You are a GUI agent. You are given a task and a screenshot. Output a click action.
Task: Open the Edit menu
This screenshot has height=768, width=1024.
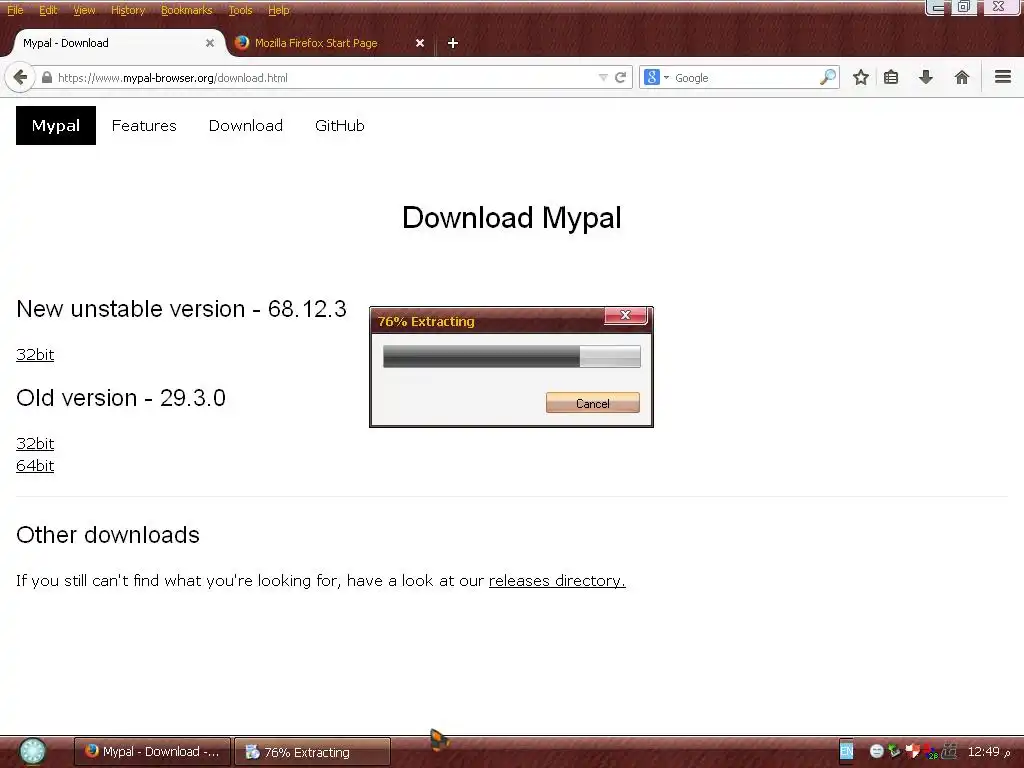(x=48, y=10)
